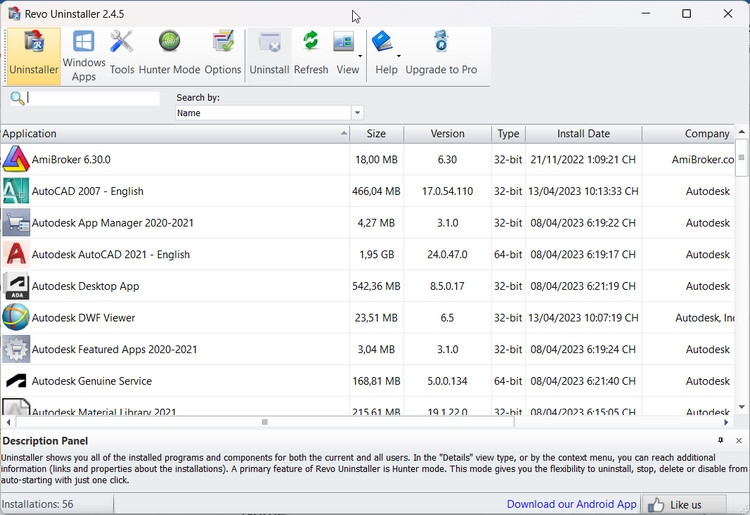Sort by the Install Date column
Image resolution: width=750 pixels, height=515 pixels.
(x=584, y=134)
